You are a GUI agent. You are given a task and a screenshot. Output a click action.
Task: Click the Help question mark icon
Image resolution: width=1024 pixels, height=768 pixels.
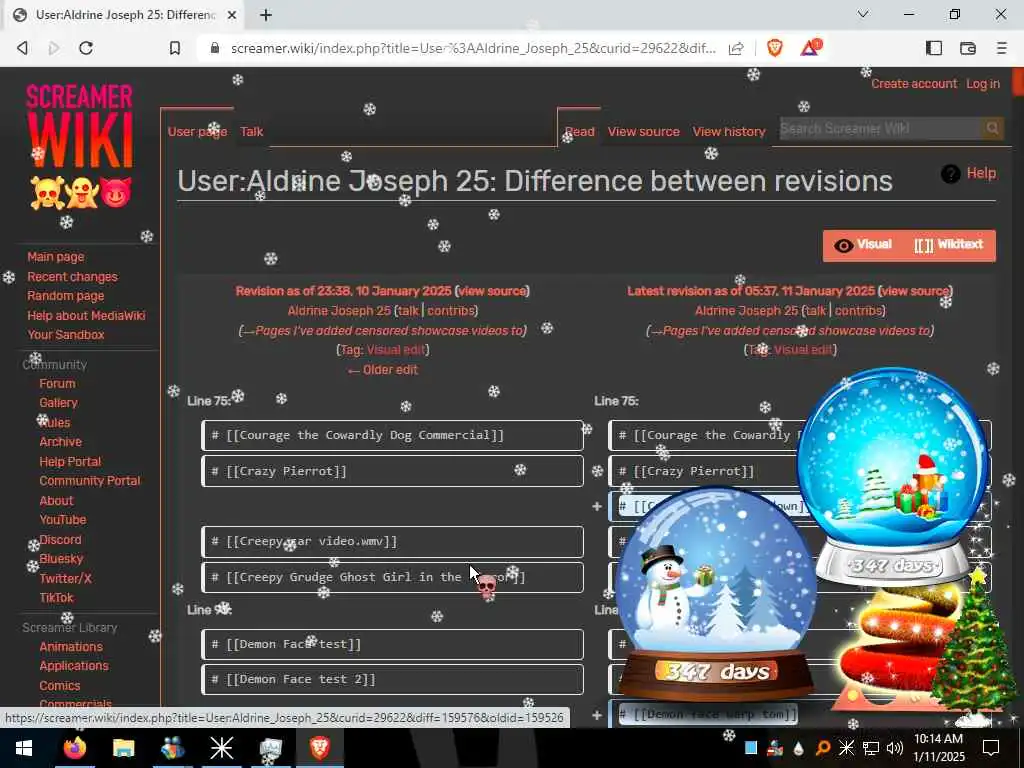[950, 174]
